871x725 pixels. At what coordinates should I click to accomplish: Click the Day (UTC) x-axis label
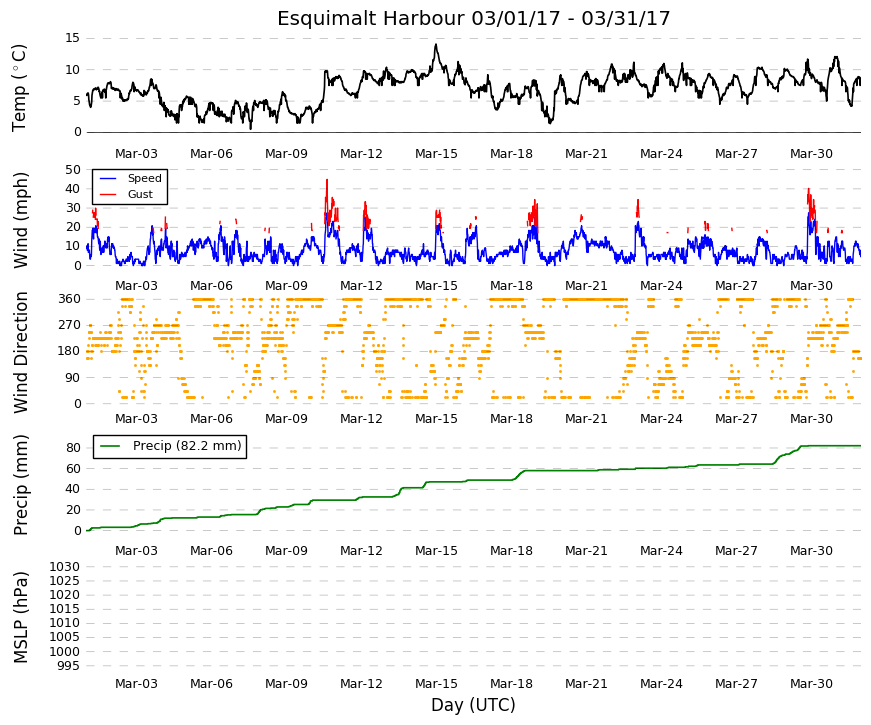473,706
